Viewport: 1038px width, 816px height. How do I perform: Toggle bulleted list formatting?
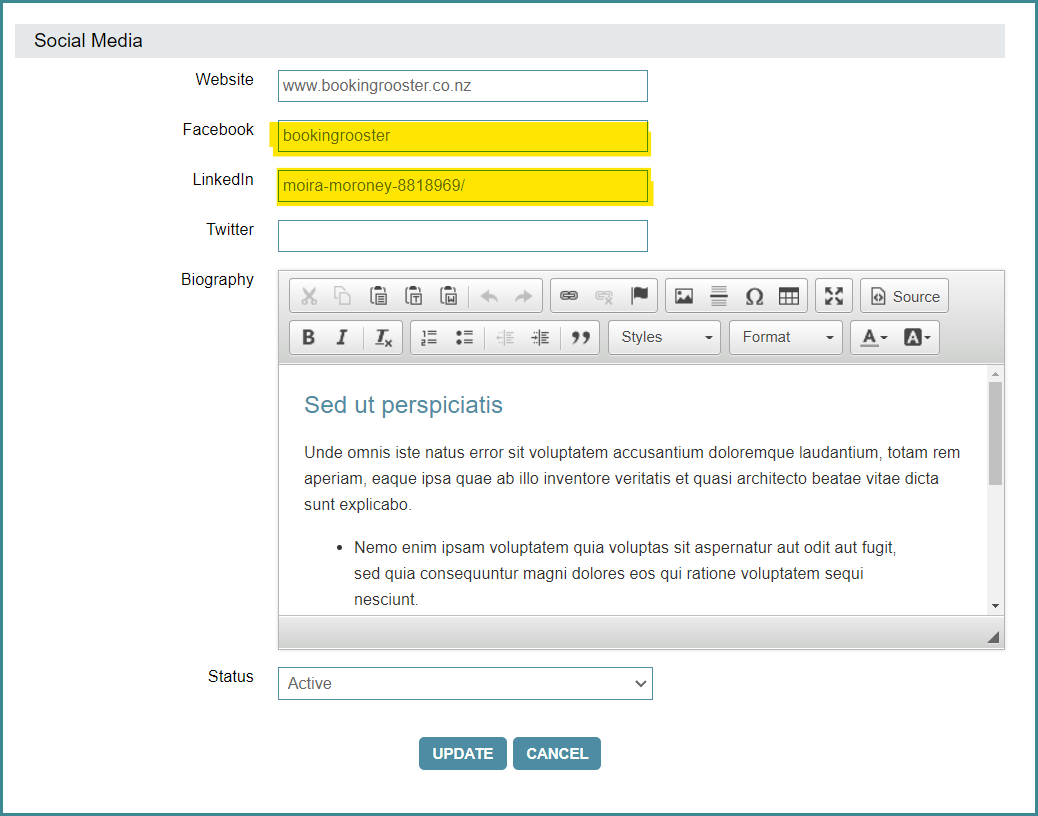tap(464, 338)
